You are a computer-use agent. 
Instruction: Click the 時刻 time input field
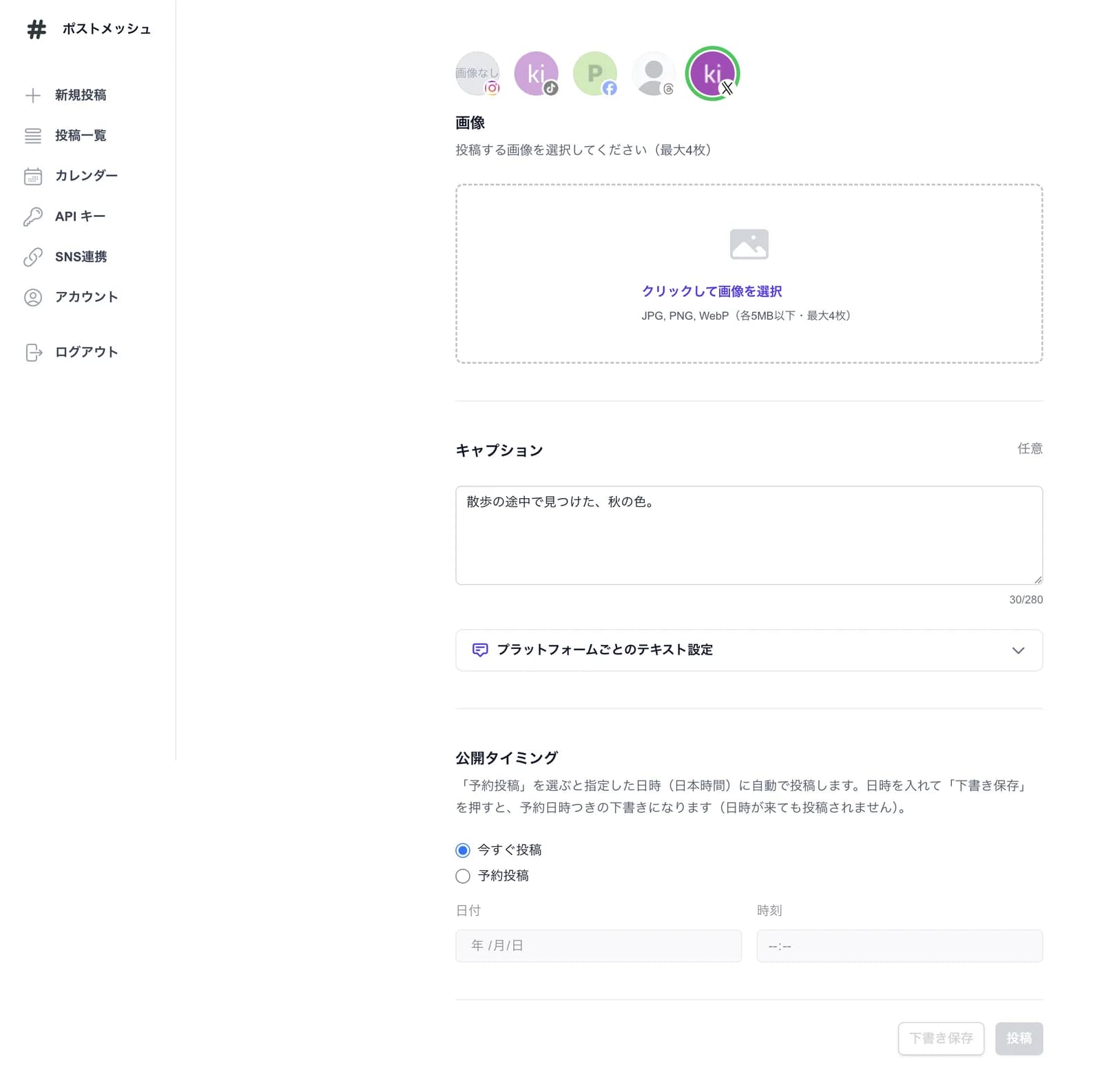(900, 945)
